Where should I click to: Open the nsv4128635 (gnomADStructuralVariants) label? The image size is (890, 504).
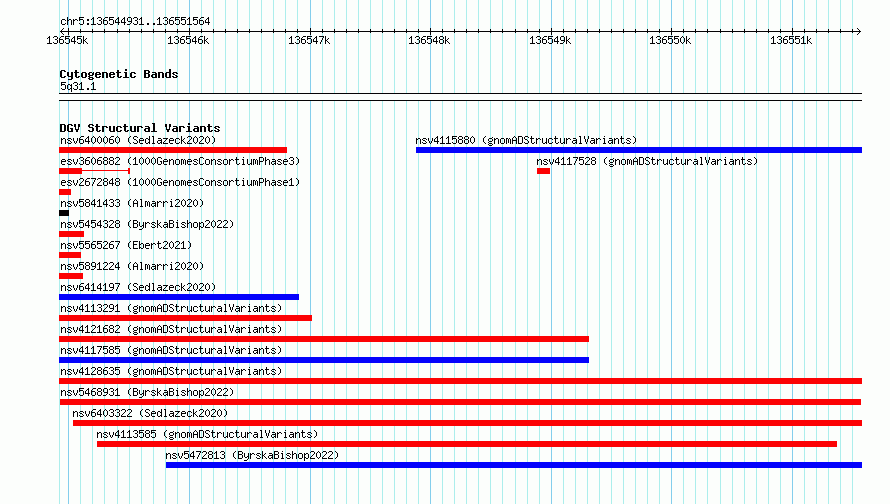coord(171,371)
